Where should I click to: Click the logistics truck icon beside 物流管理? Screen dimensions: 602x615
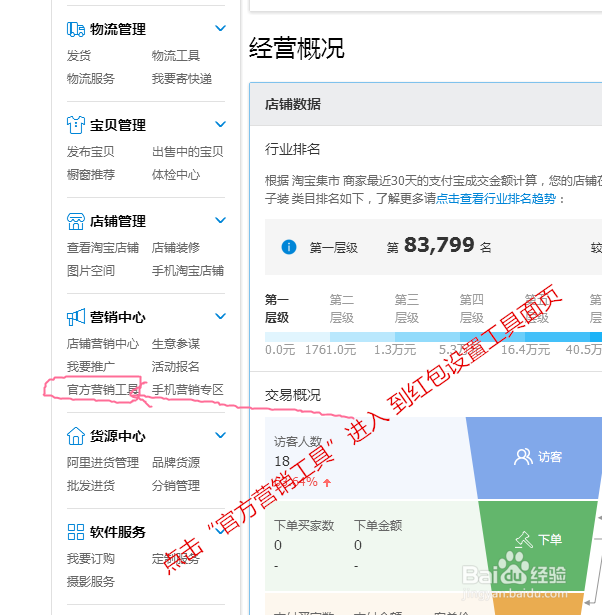[x=76, y=29]
